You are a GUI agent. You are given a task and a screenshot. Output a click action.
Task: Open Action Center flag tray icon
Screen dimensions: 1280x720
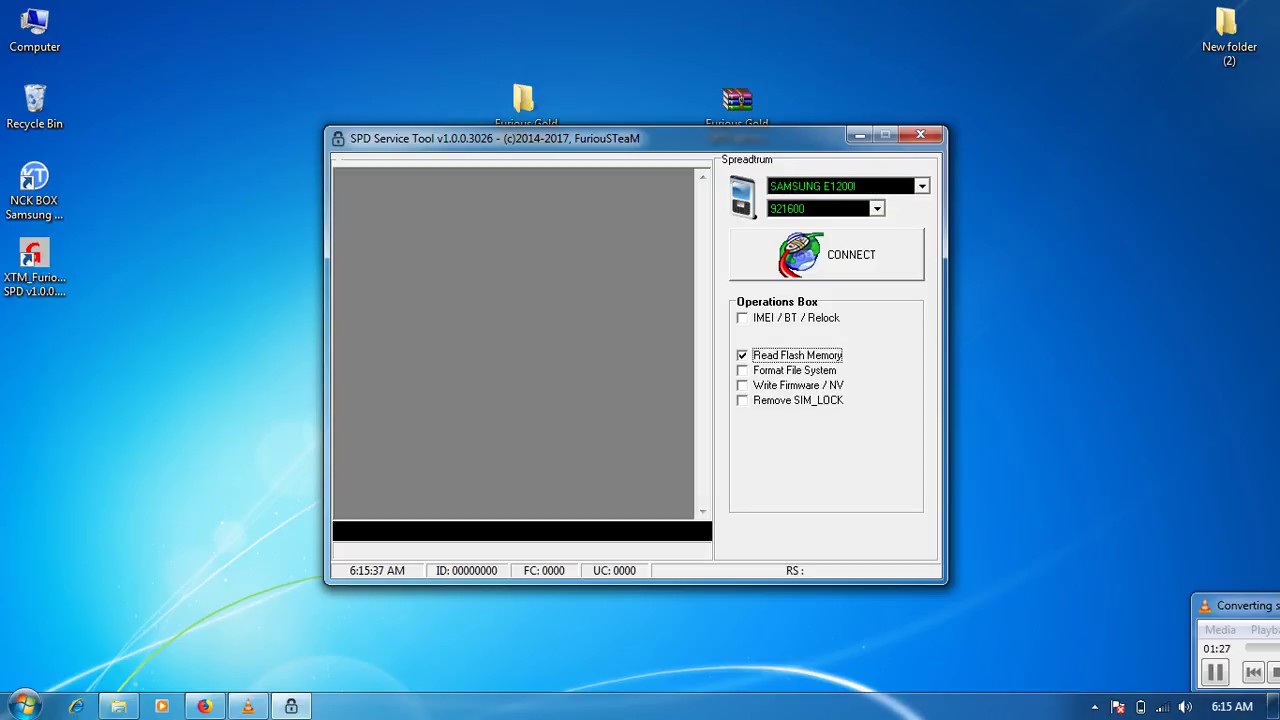[1118, 707]
